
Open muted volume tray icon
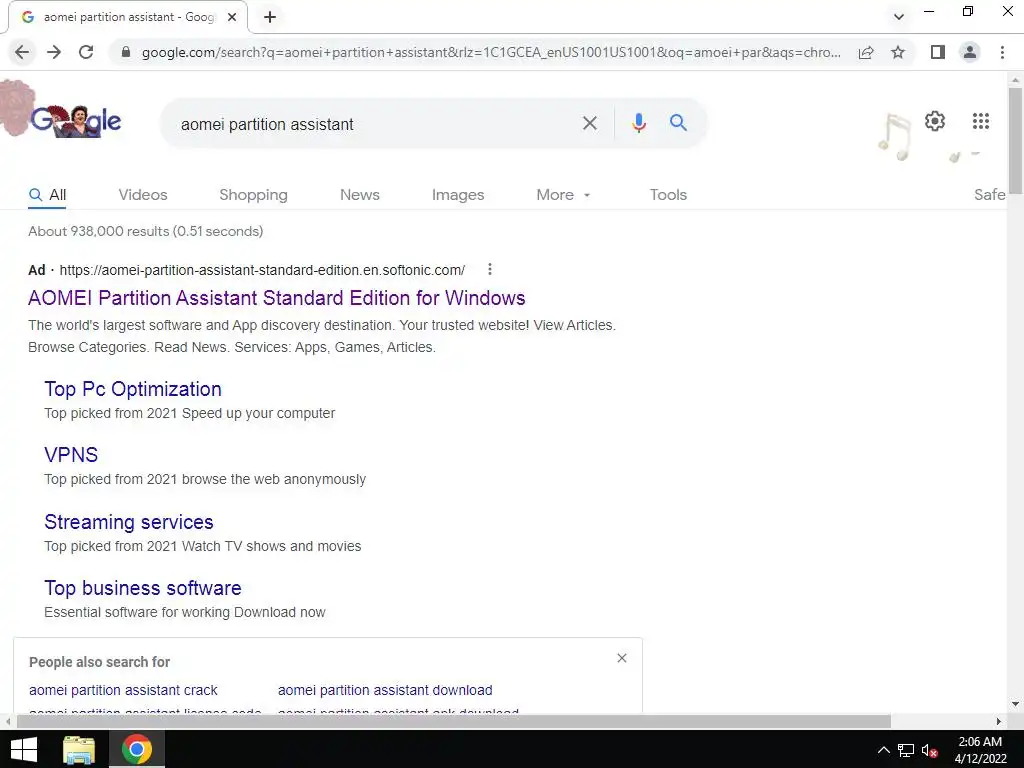click(x=930, y=750)
